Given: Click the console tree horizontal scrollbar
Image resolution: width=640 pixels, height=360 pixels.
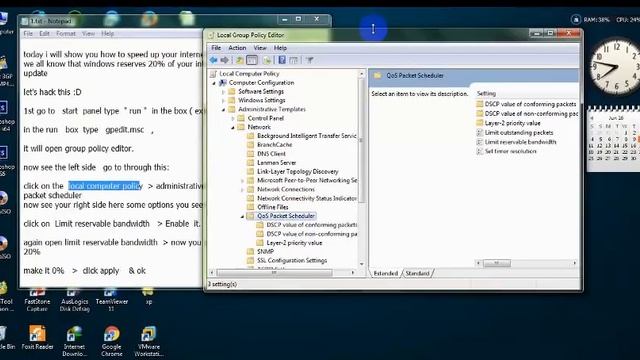Looking at the screenshot, I should point(282,272).
